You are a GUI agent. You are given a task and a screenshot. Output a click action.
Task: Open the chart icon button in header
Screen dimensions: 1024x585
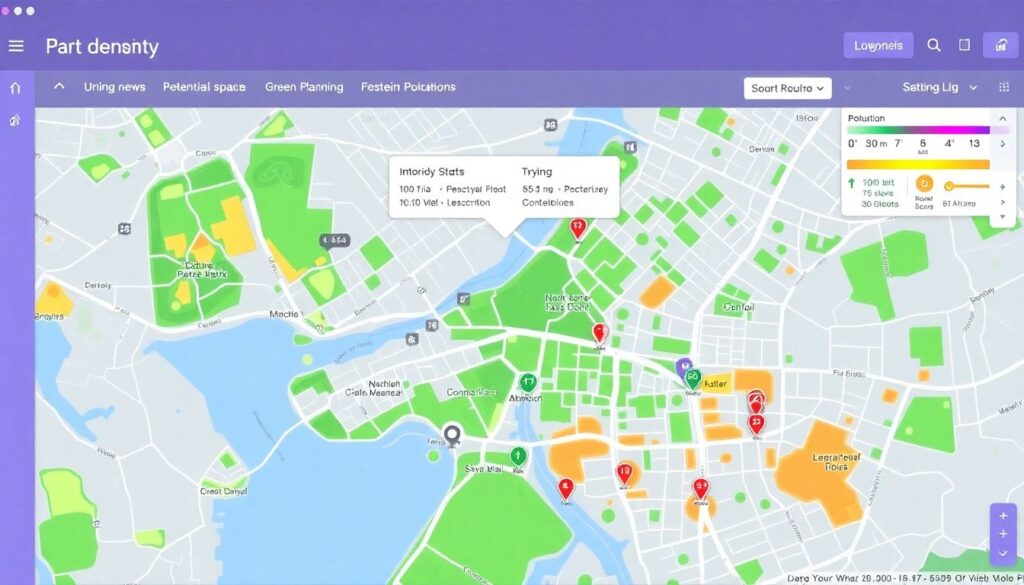coord(999,45)
